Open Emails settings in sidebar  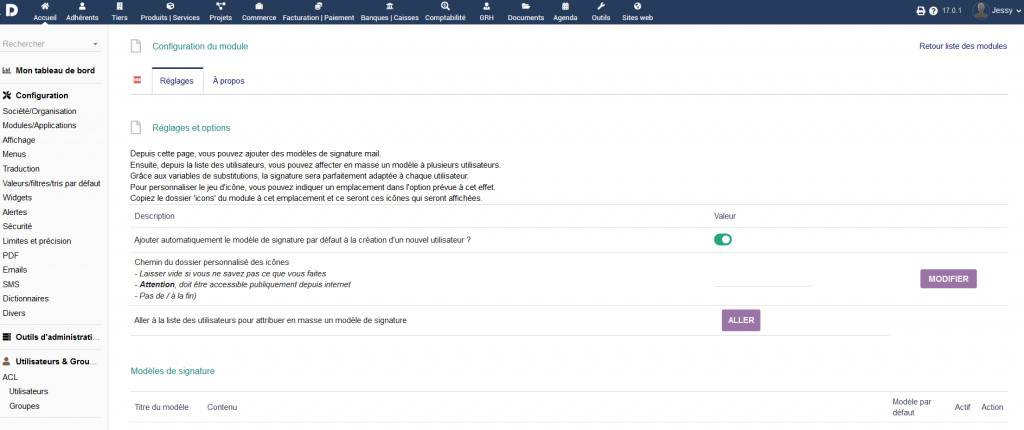15,270
